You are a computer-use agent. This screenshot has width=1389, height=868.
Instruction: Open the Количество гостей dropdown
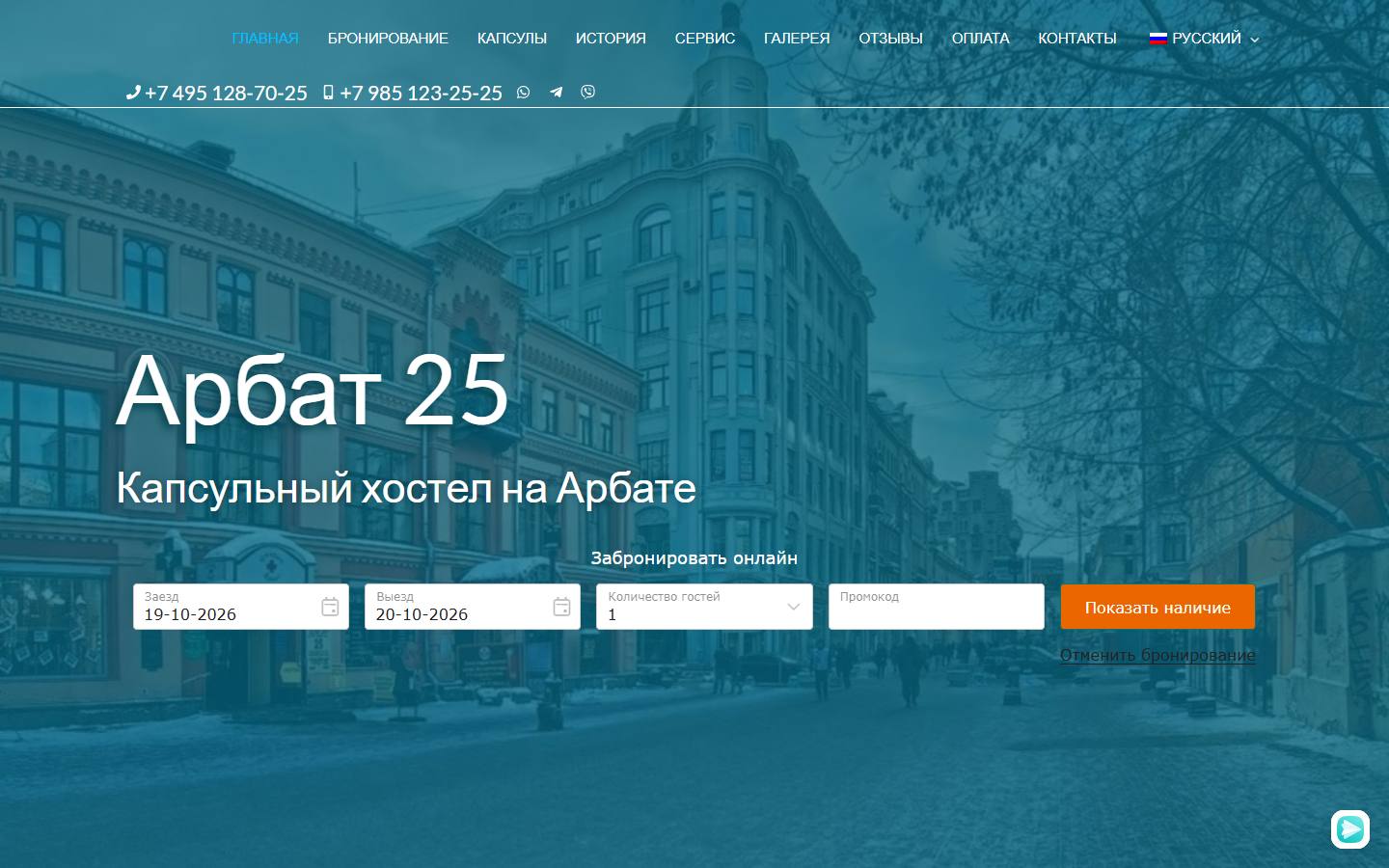(x=704, y=607)
